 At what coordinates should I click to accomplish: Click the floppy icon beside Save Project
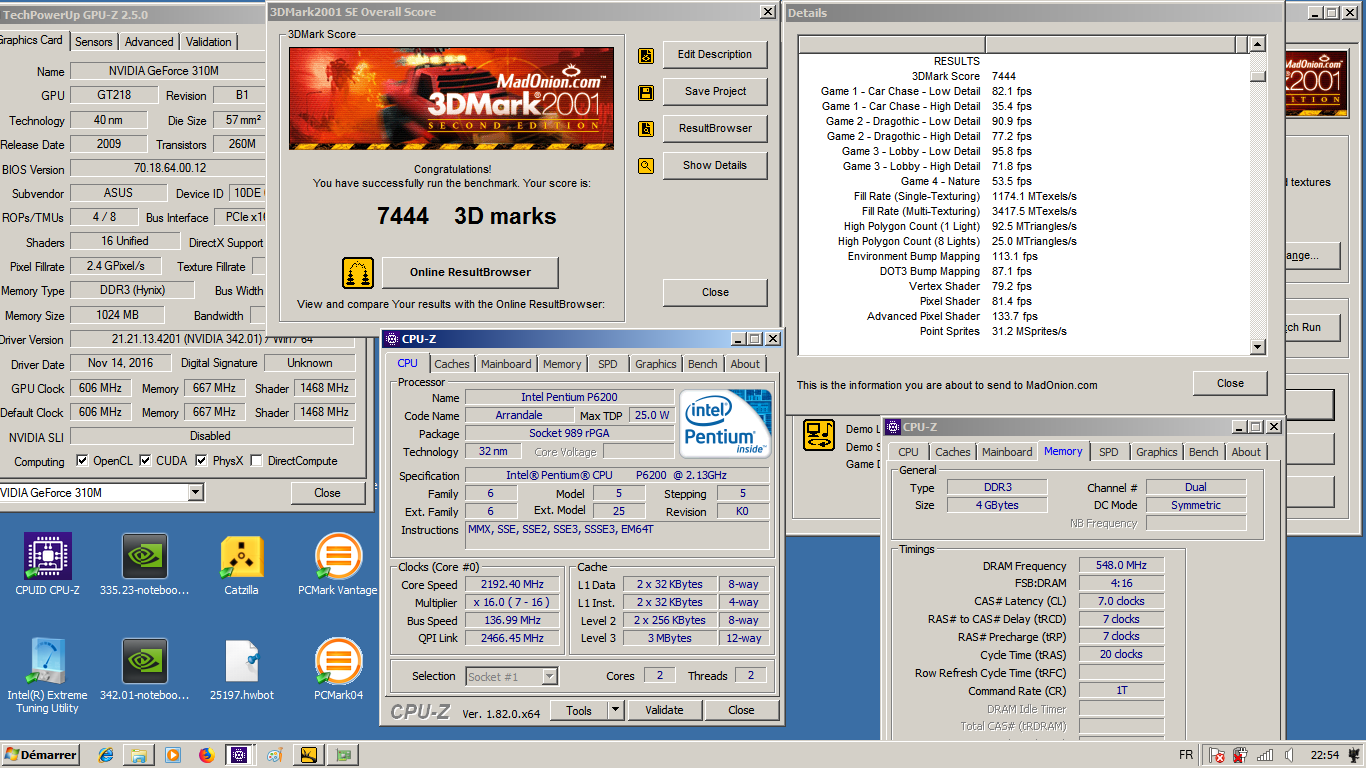pyautogui.click(x=646, y=92)
